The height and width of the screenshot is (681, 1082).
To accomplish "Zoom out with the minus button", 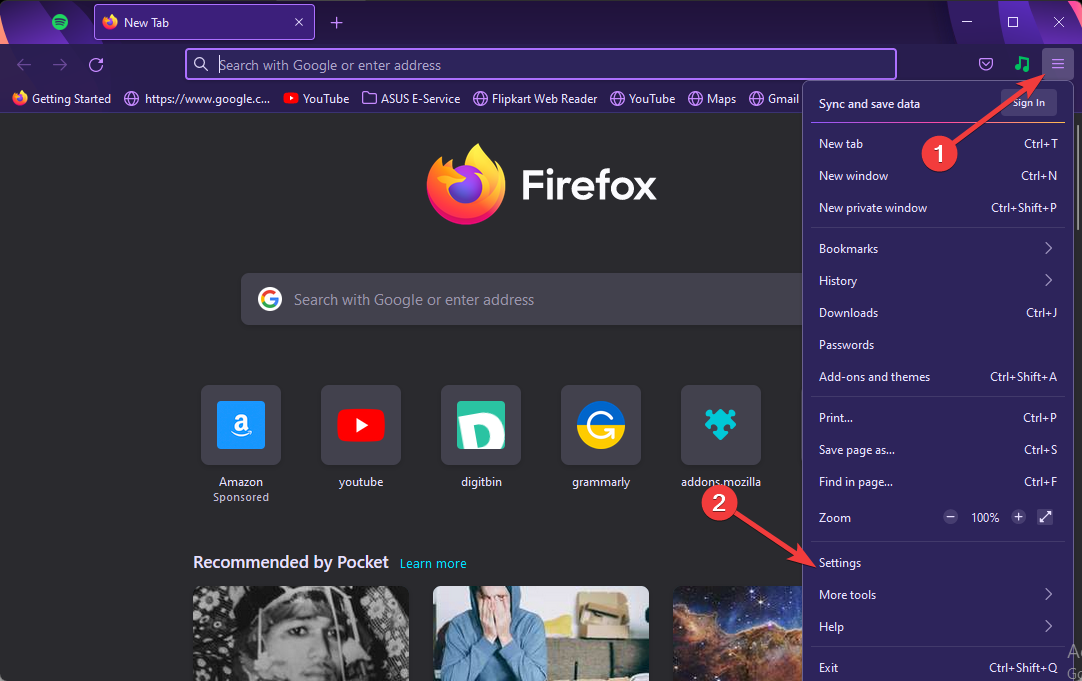I will (x=950, y=517).
